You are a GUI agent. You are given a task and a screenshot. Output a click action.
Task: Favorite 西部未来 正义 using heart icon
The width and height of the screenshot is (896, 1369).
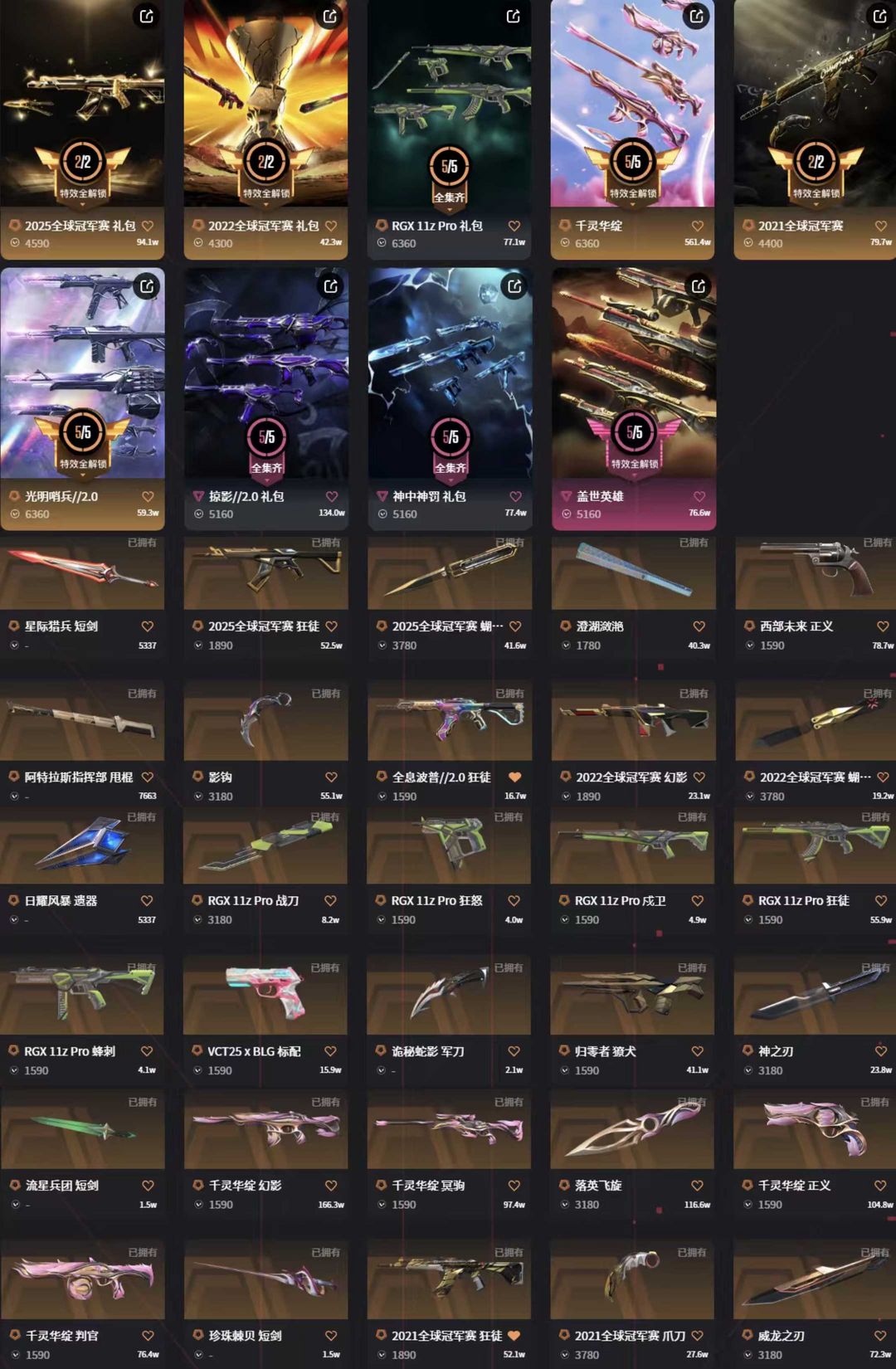[x=883, y=626]
